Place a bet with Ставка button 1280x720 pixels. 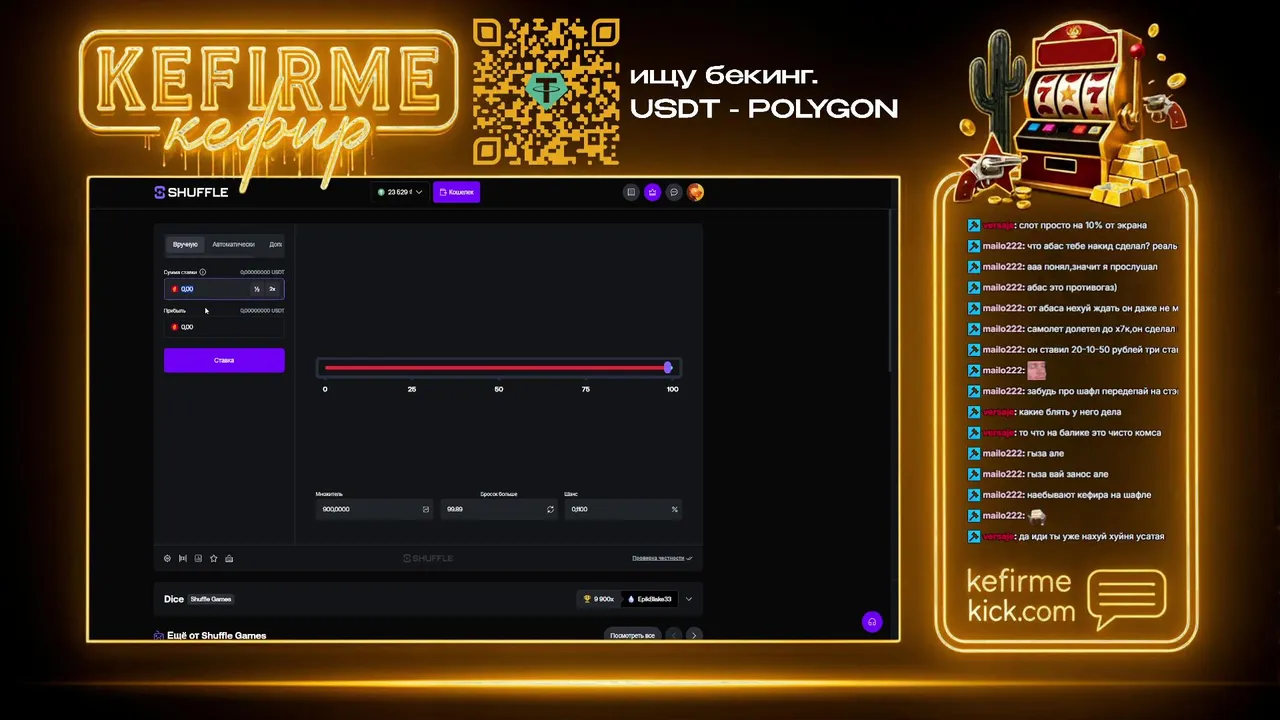tap(224, 360)
